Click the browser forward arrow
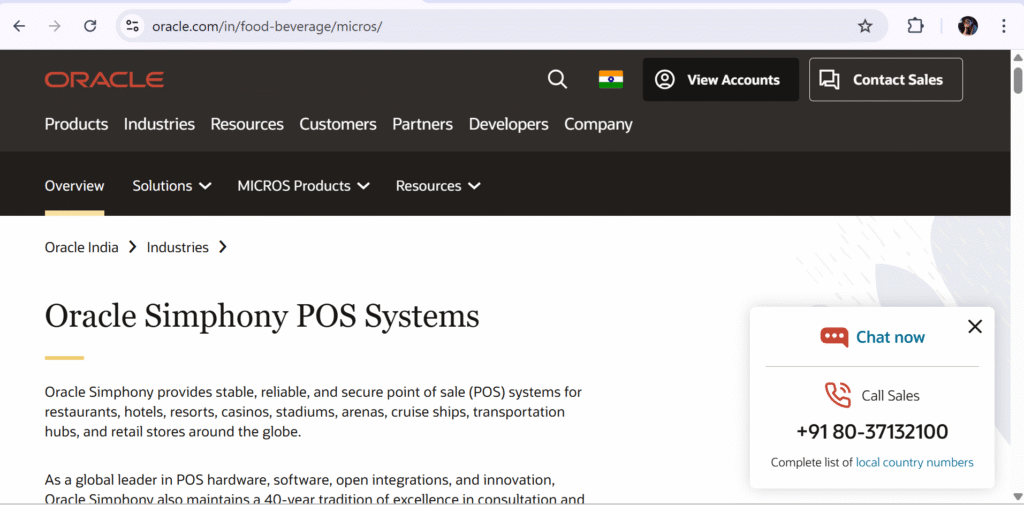This screenshot has width=1024, height=505. (55, 26)
